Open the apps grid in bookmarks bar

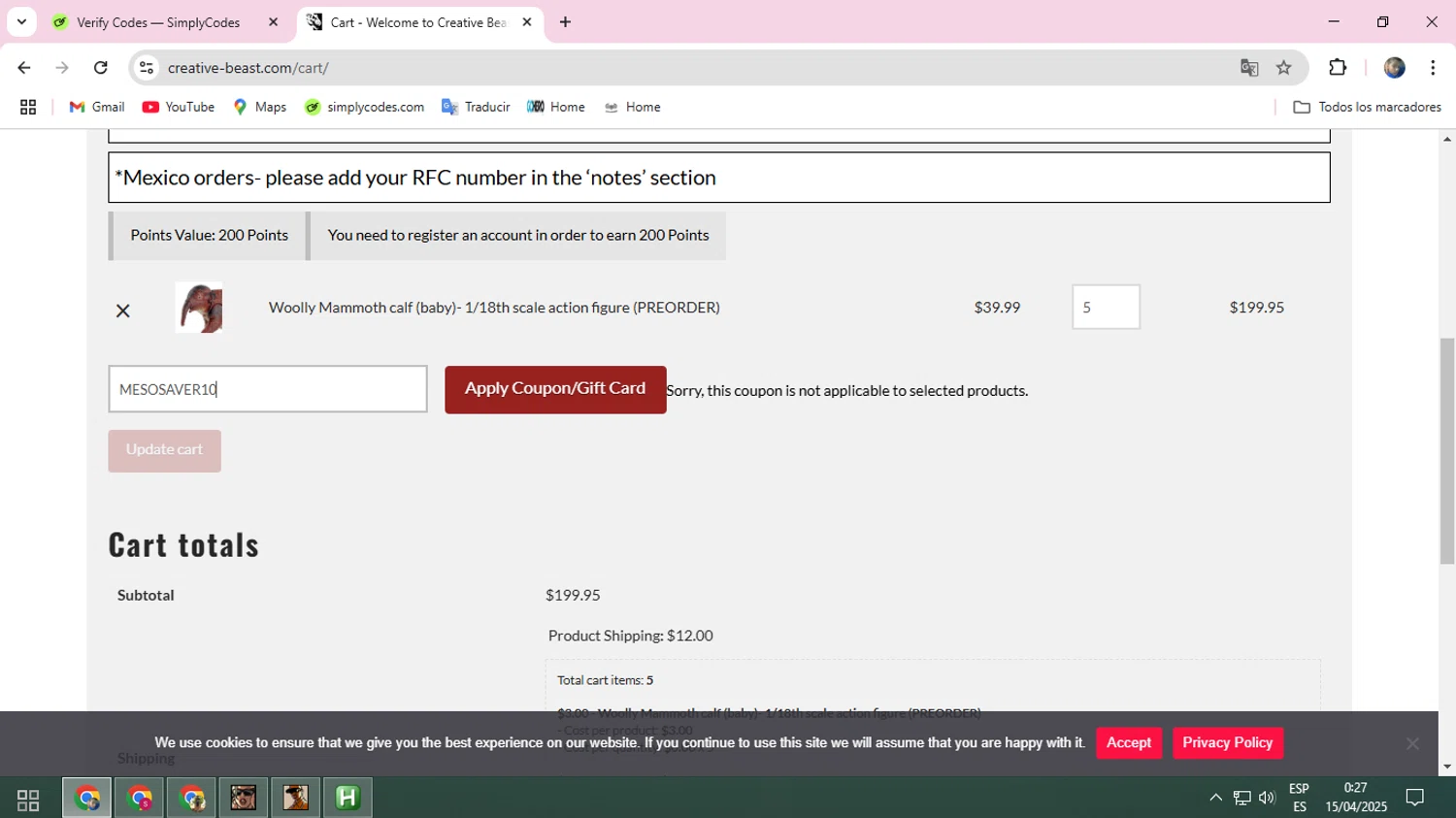28,107
